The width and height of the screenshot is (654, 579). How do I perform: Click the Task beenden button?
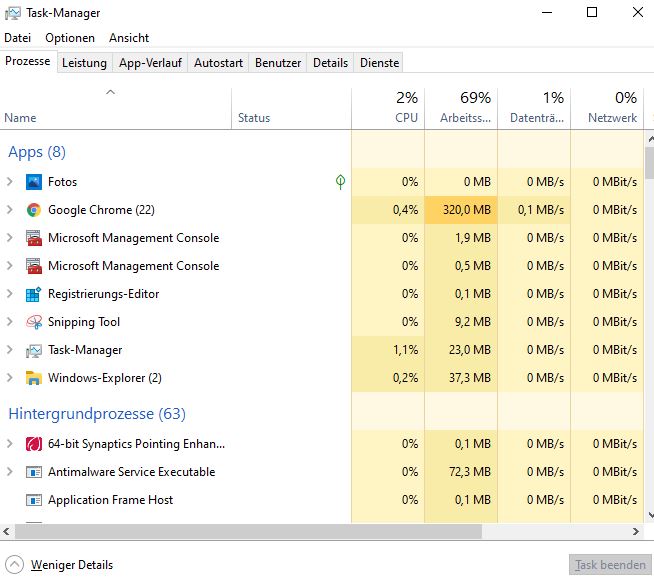pyautogui.click(x=610, y=565)
